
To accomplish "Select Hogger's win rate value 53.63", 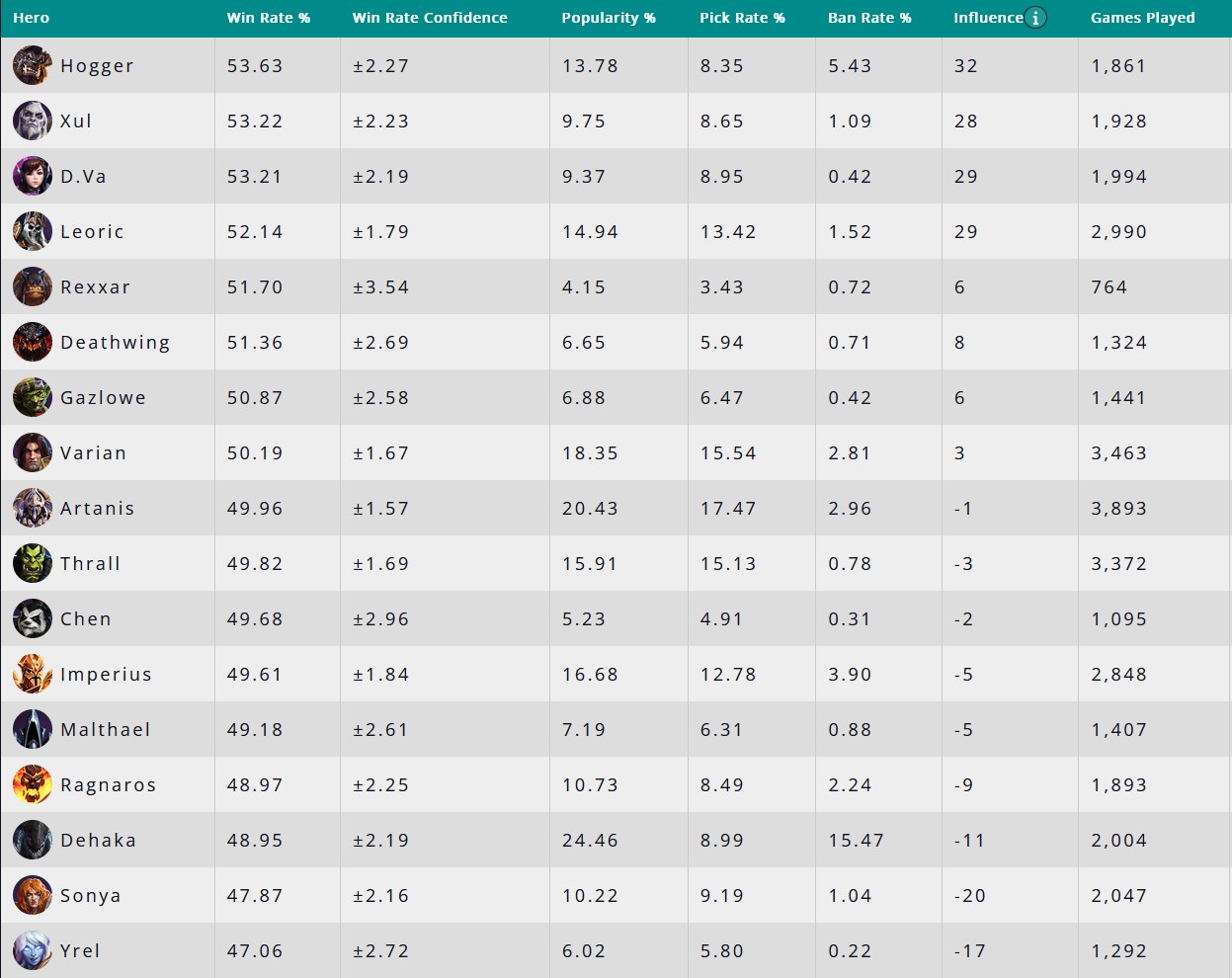I will pyautogui.click(x=255, y=66).
